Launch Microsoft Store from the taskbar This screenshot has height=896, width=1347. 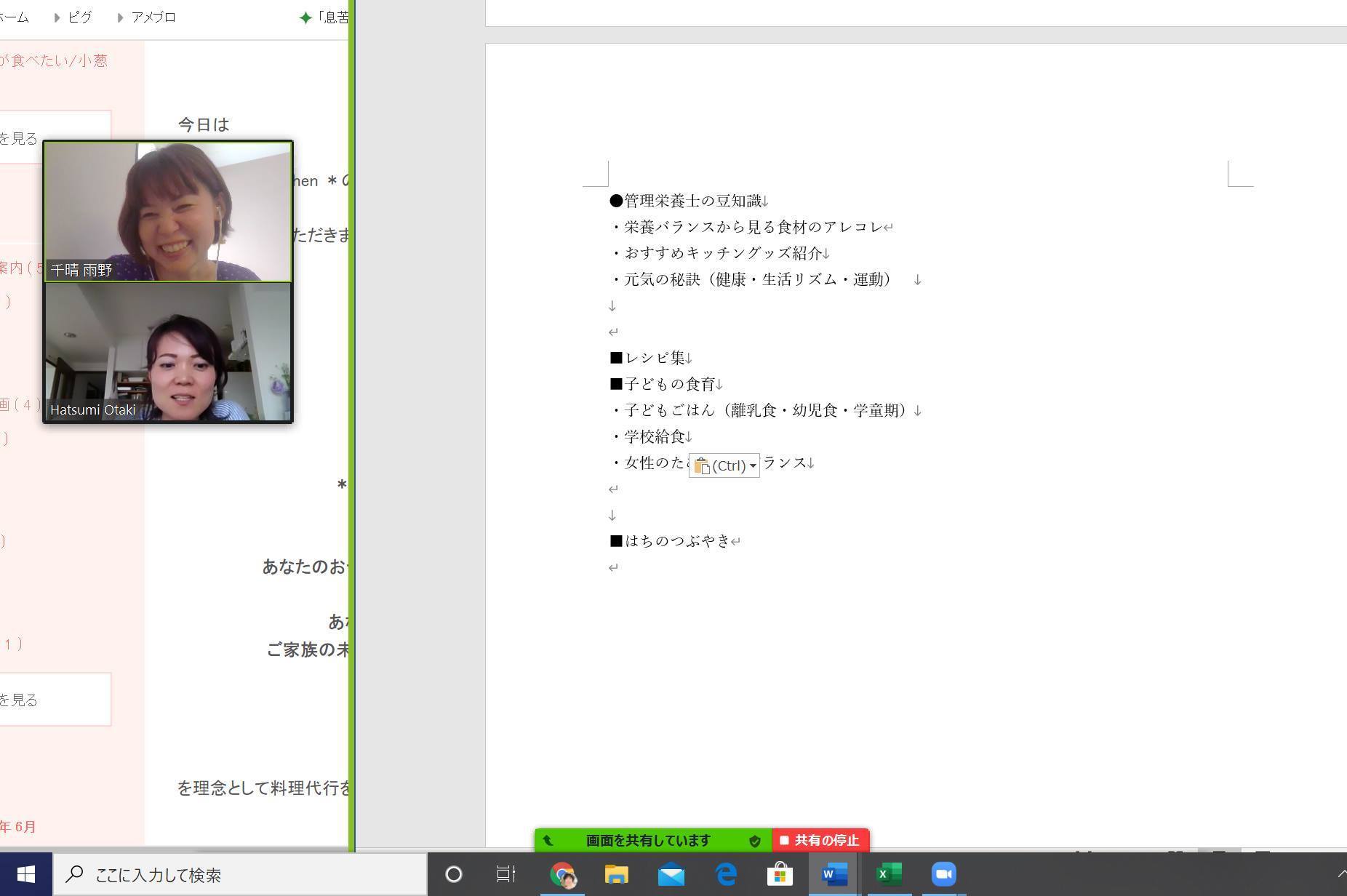tap(779, 873)
